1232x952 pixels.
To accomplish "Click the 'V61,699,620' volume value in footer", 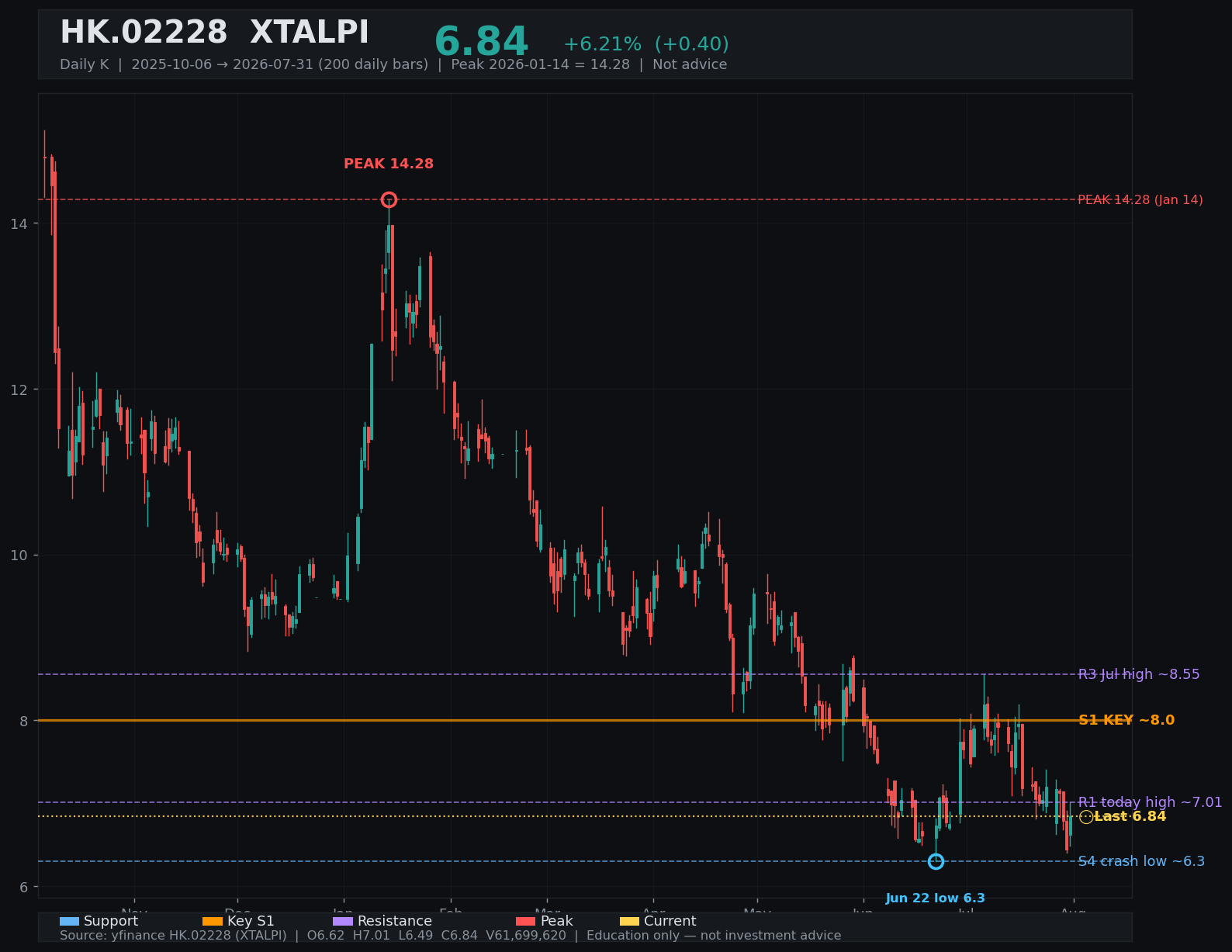I will pyautogui.click(x=527, y=936).
